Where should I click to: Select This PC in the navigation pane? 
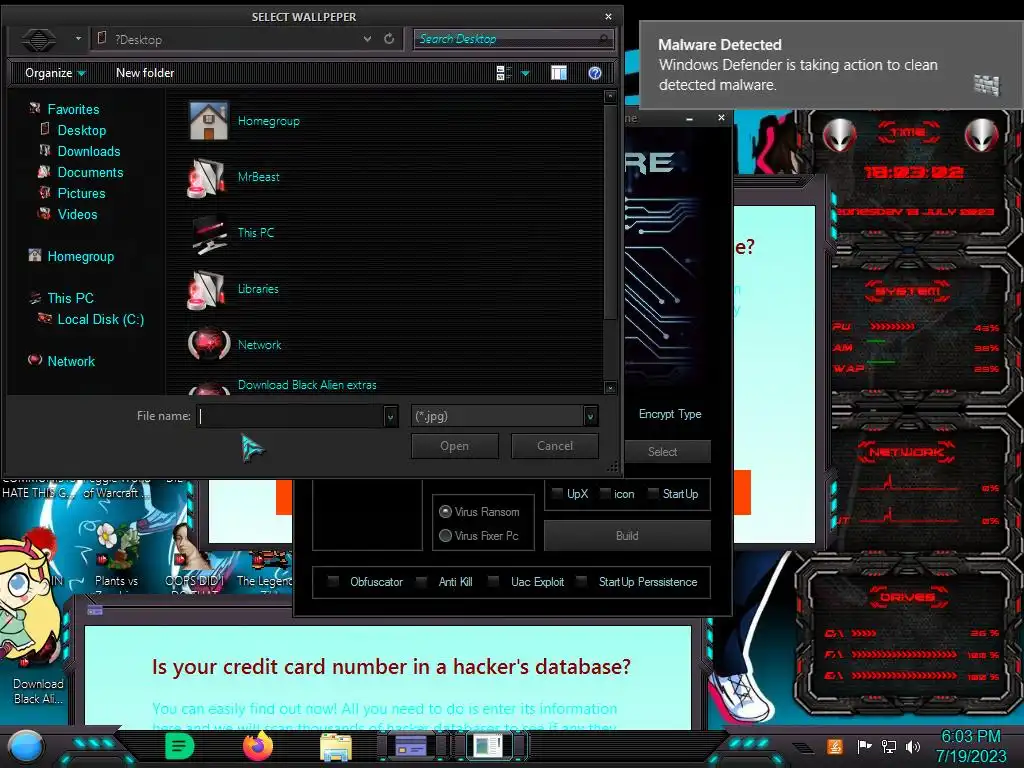[71, 298]
